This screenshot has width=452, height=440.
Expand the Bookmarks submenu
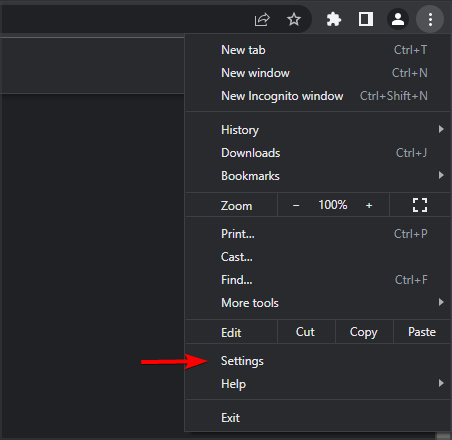tap(318, 176)
